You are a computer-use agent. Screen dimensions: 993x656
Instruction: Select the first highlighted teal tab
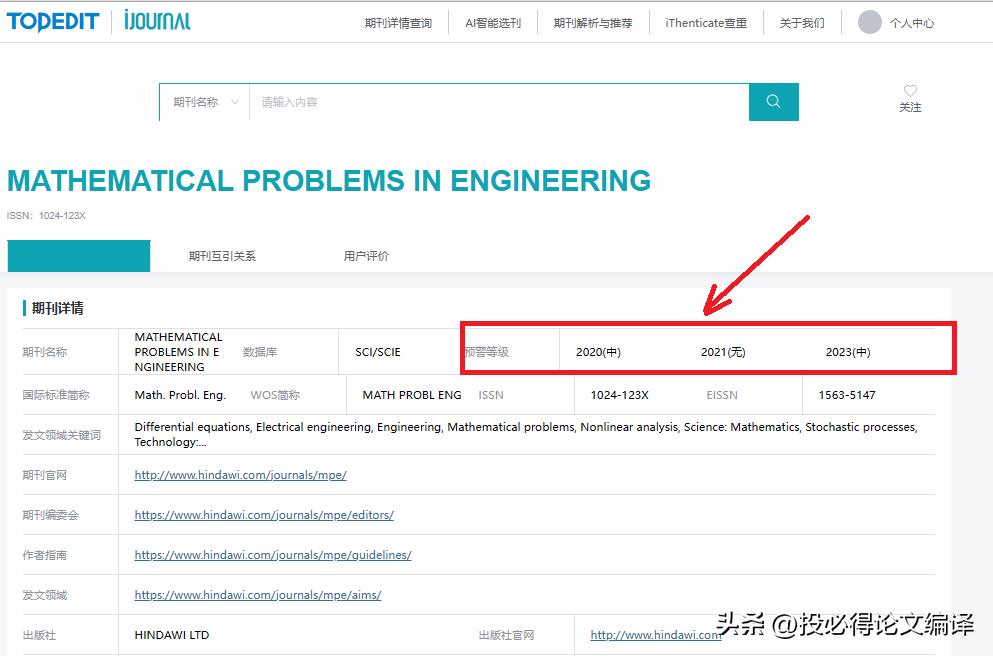tap(78, 255)
